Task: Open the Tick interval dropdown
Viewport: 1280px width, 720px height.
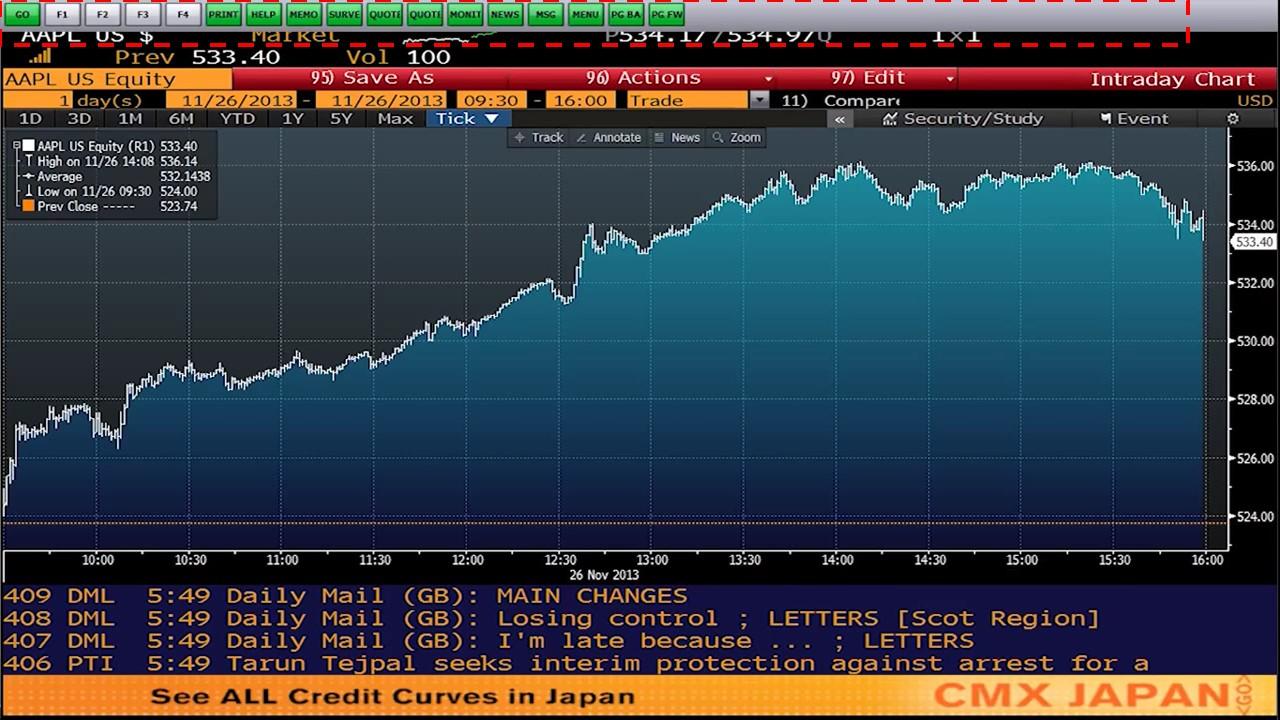Action: tap(466, 118)
